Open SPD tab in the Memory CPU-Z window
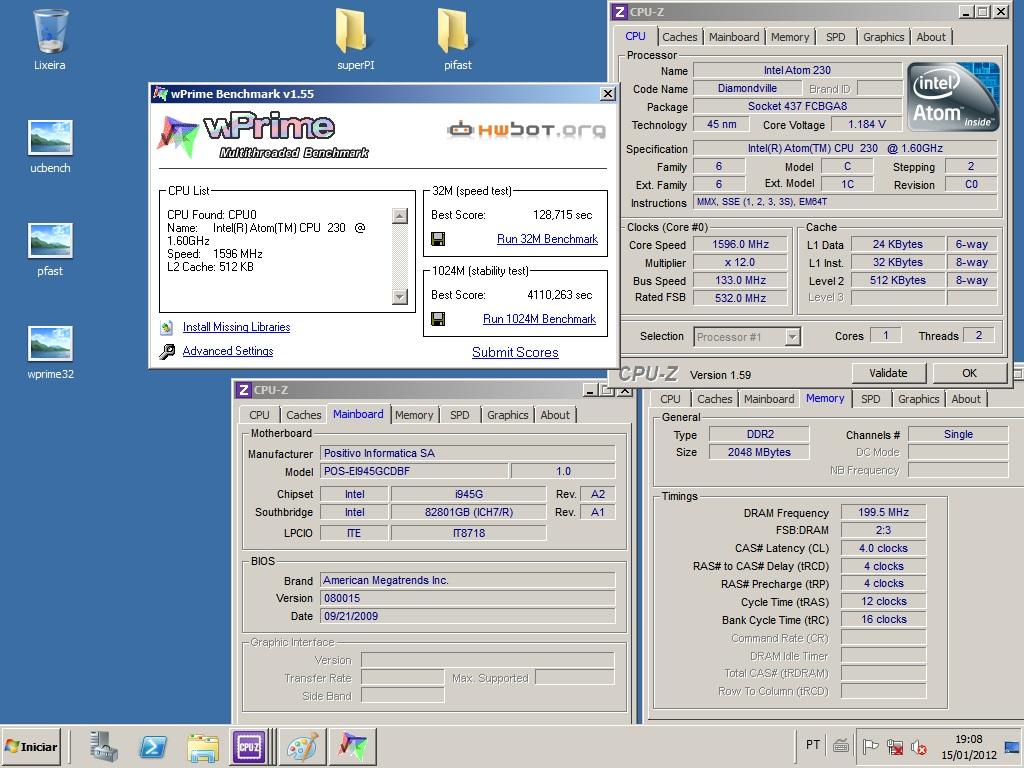 pos(870,399)
